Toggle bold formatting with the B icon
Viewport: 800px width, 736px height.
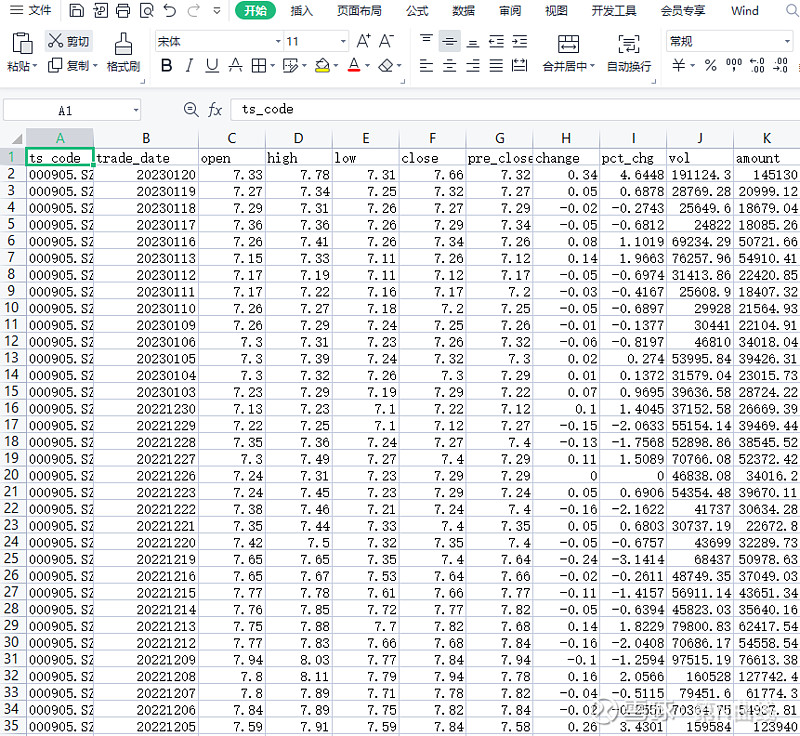167,64
